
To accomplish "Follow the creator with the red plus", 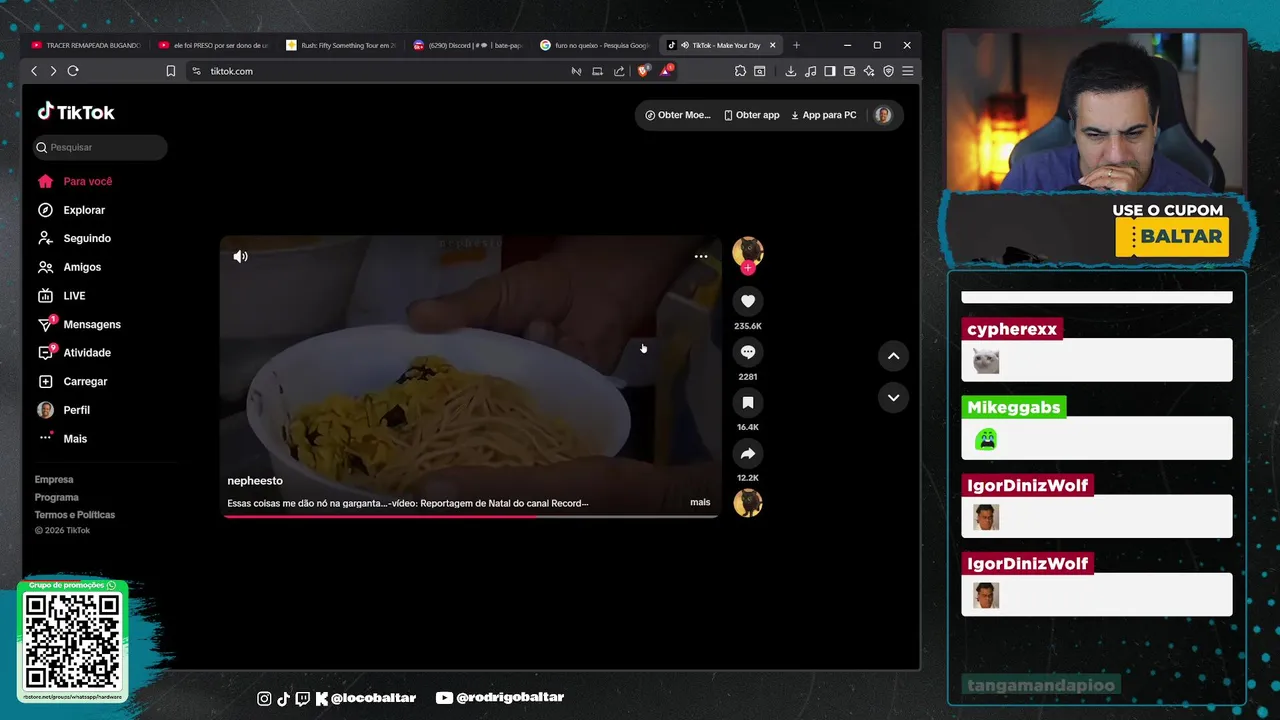I will pos(748,268).
